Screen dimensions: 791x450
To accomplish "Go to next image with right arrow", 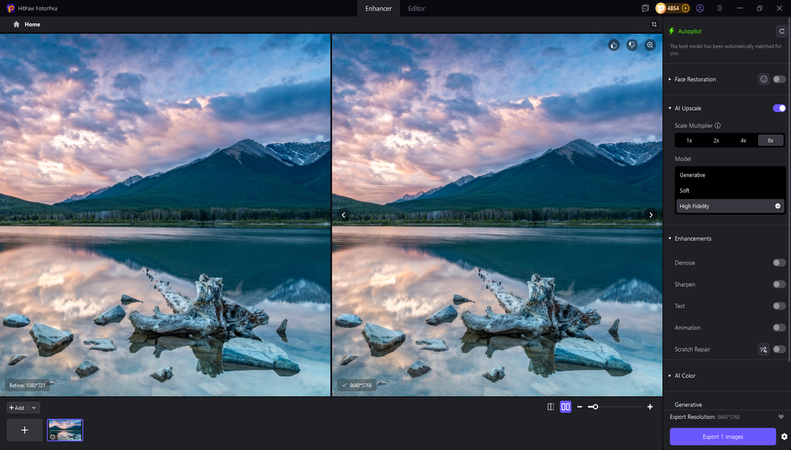I will [x=651, y=215].
